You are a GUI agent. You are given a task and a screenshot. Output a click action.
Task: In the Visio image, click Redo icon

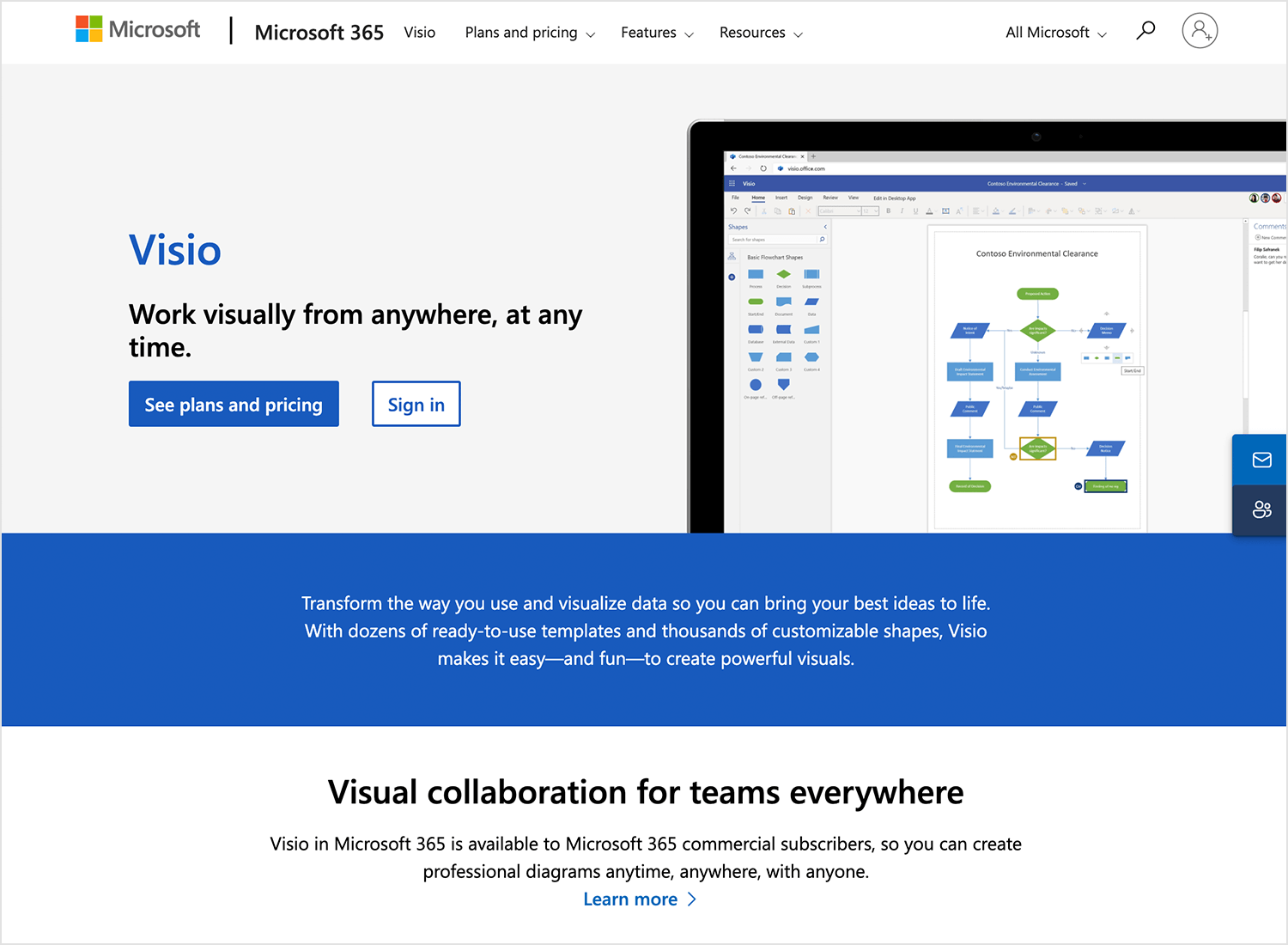(747, 210)
